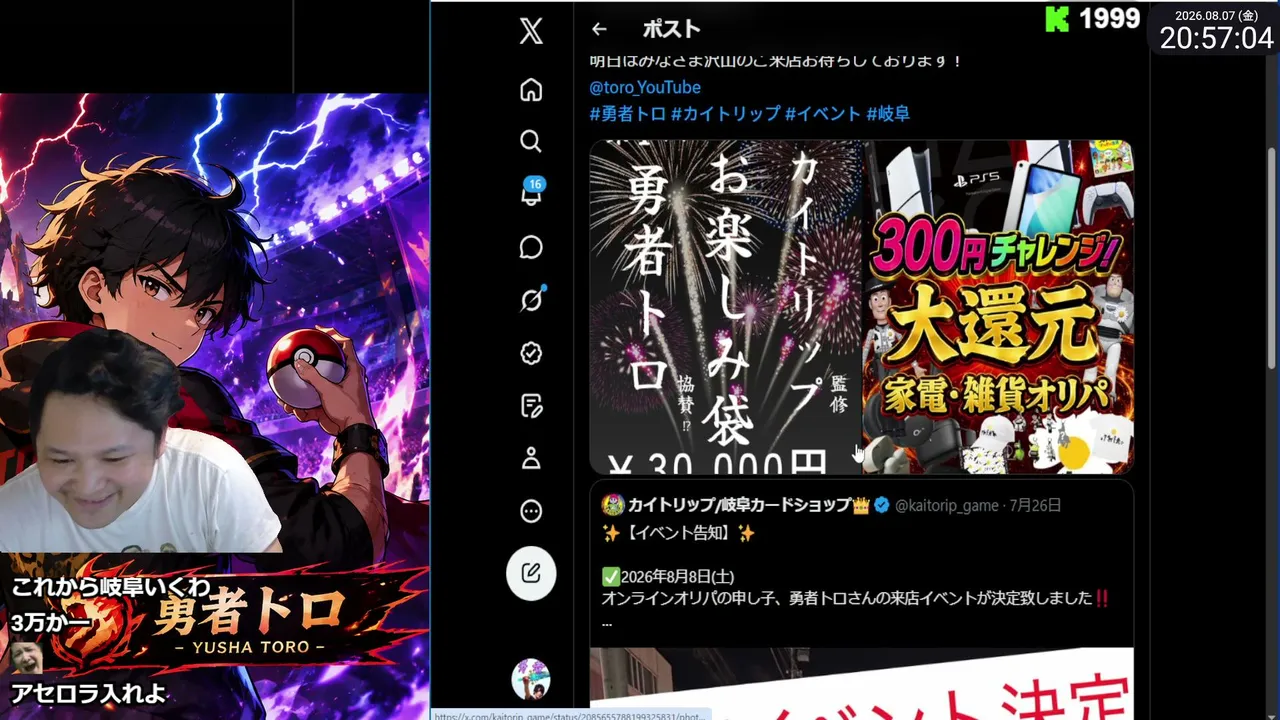Click the round compose post button

531,573
